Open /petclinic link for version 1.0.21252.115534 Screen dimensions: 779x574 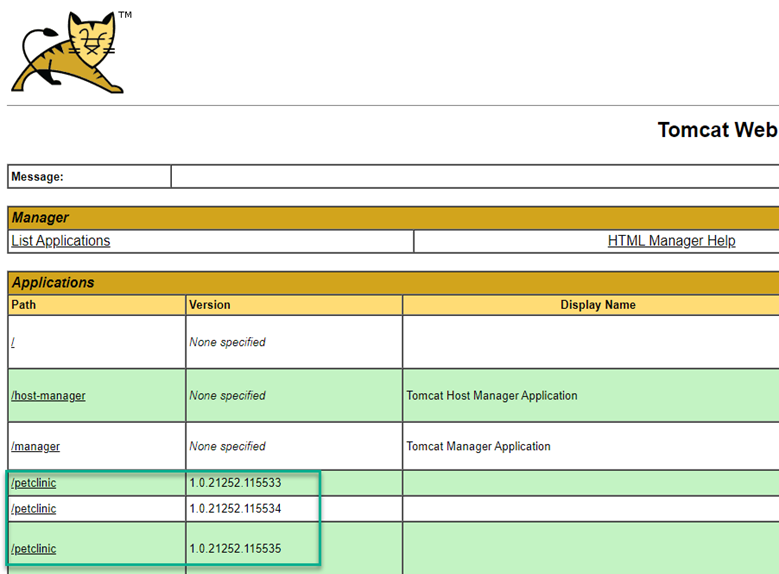click(34, 509)
